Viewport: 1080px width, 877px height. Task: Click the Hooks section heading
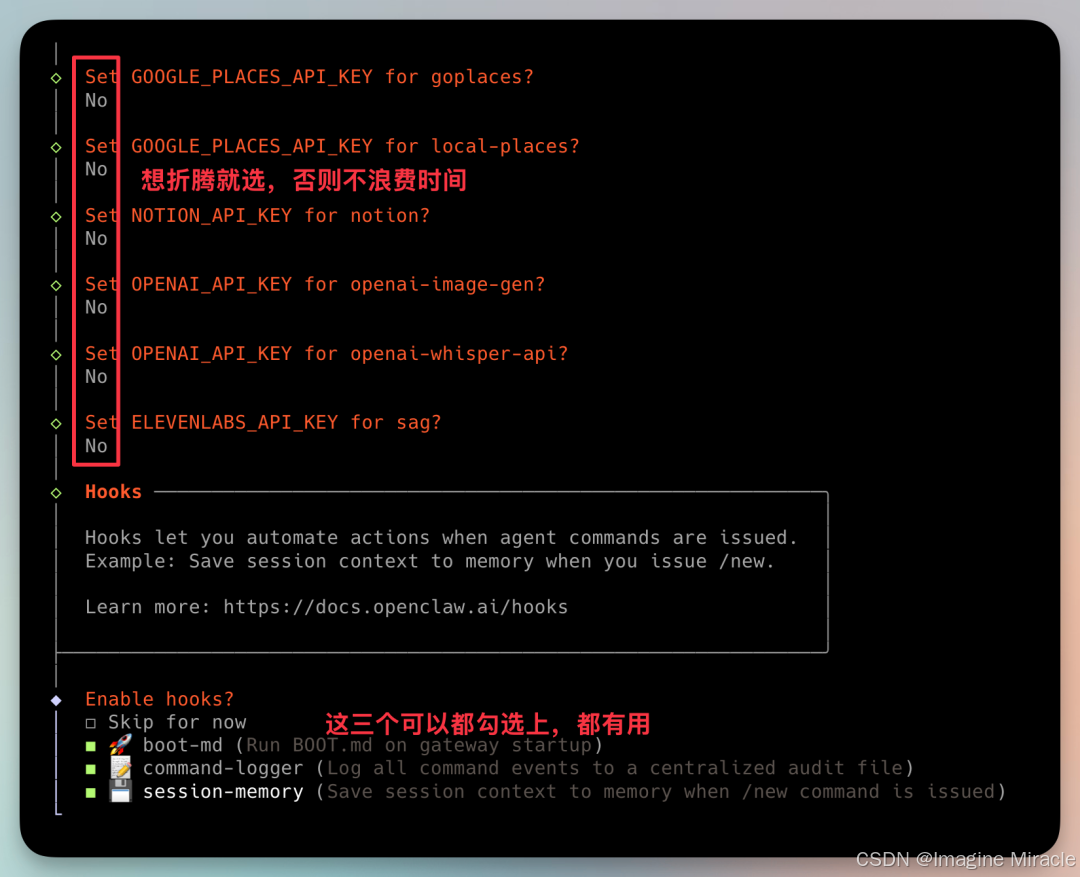(x=113, y=491)
